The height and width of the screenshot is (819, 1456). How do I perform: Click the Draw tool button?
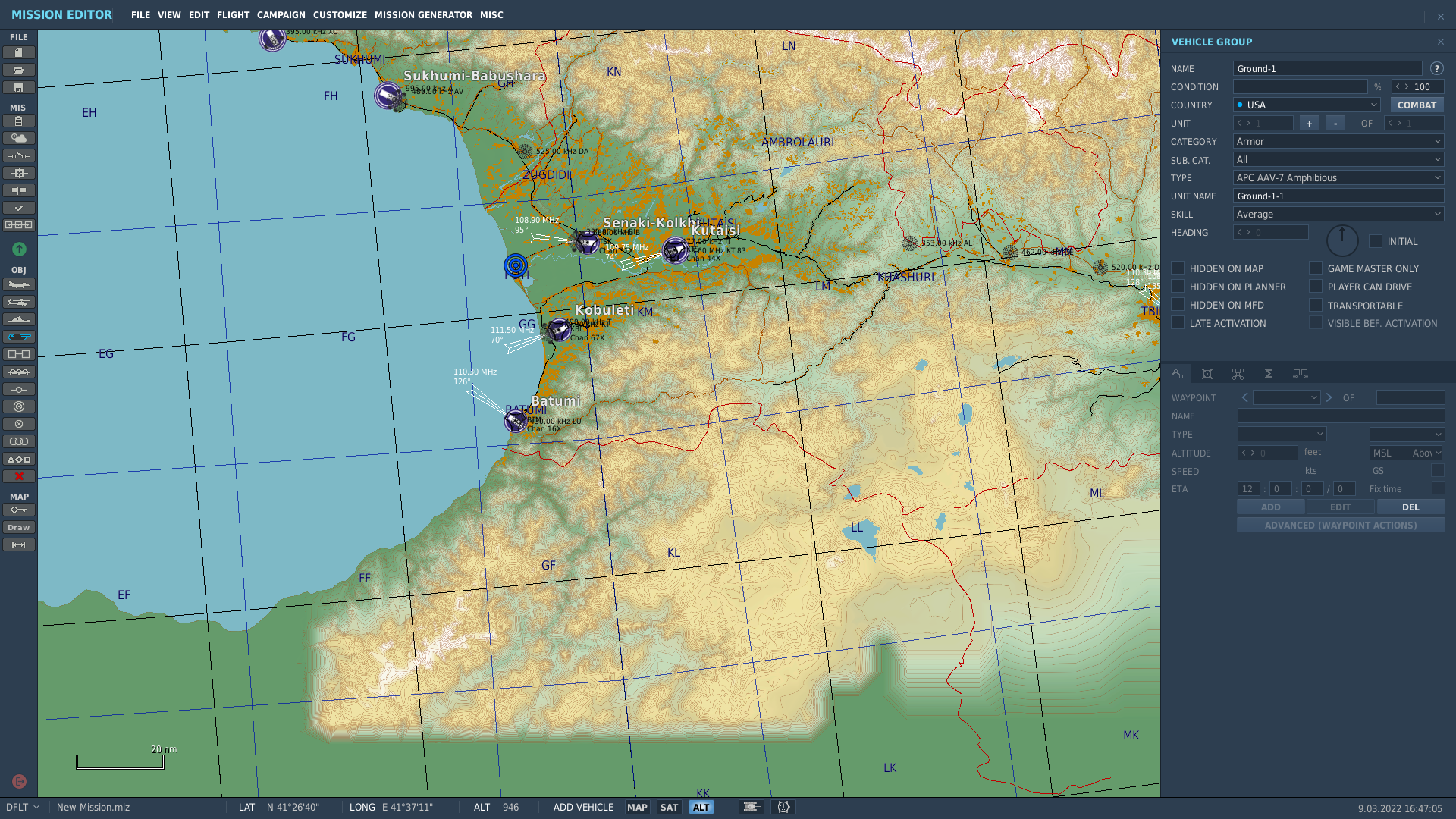click(x=19, y=527)
